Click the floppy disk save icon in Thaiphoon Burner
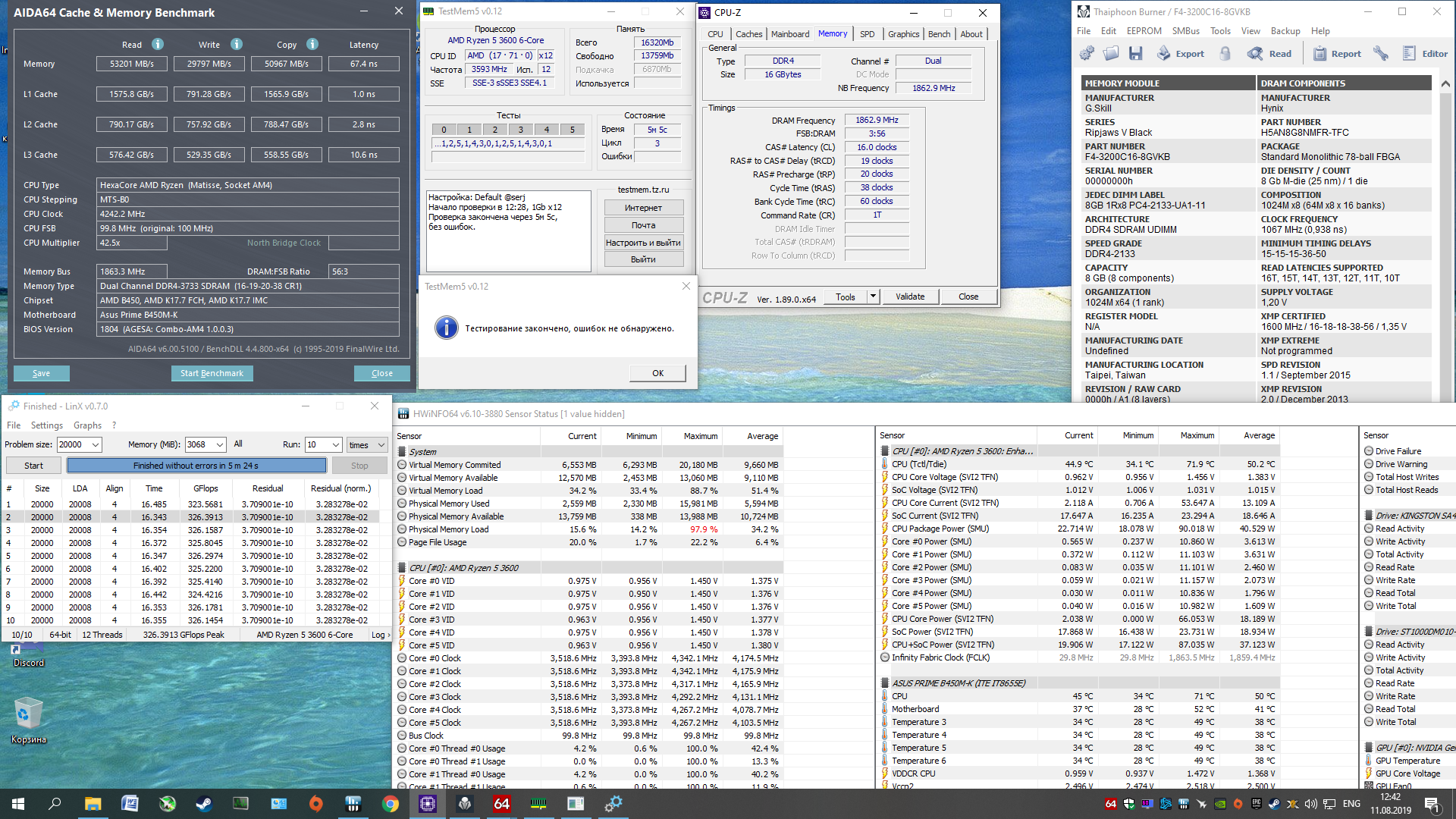 point(1135,53)
